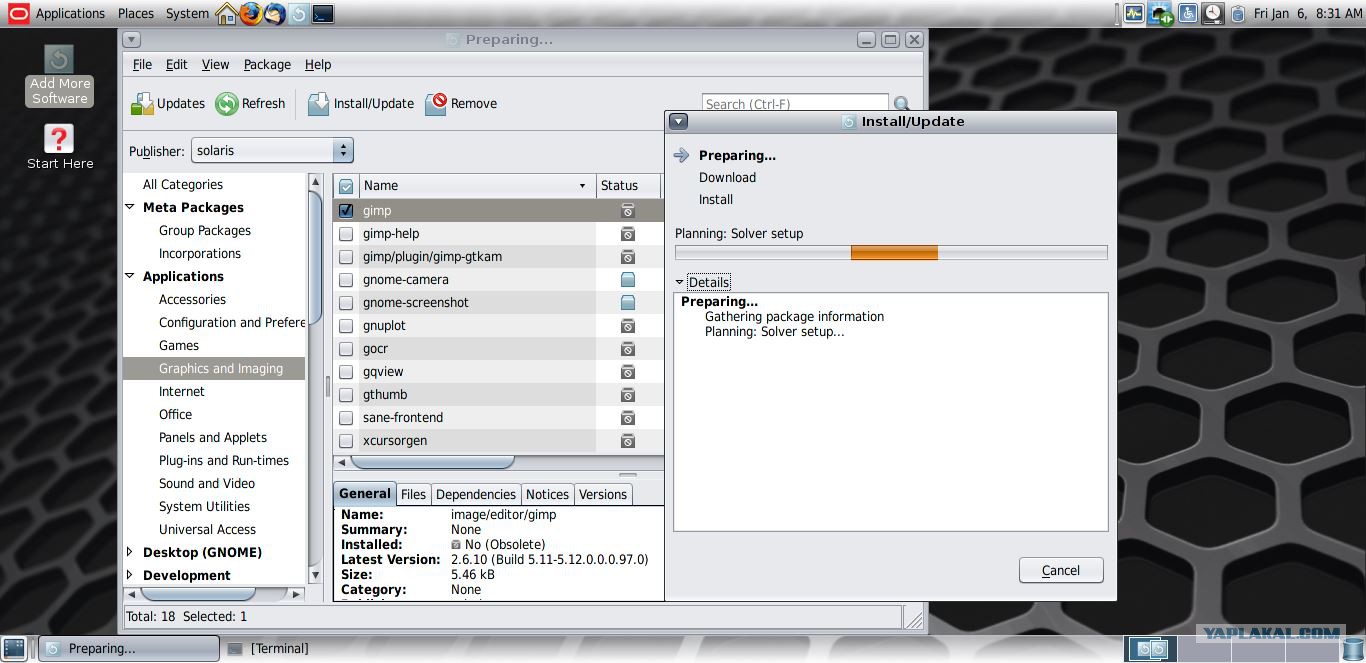Check the gthumb checkbox
The height and width of the screenshot is (663, 1366).
point(346,395)
